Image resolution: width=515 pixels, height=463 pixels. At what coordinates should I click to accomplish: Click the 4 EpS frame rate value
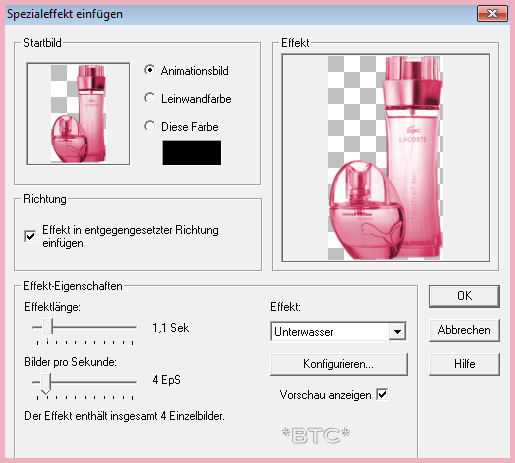pos(166,380)
